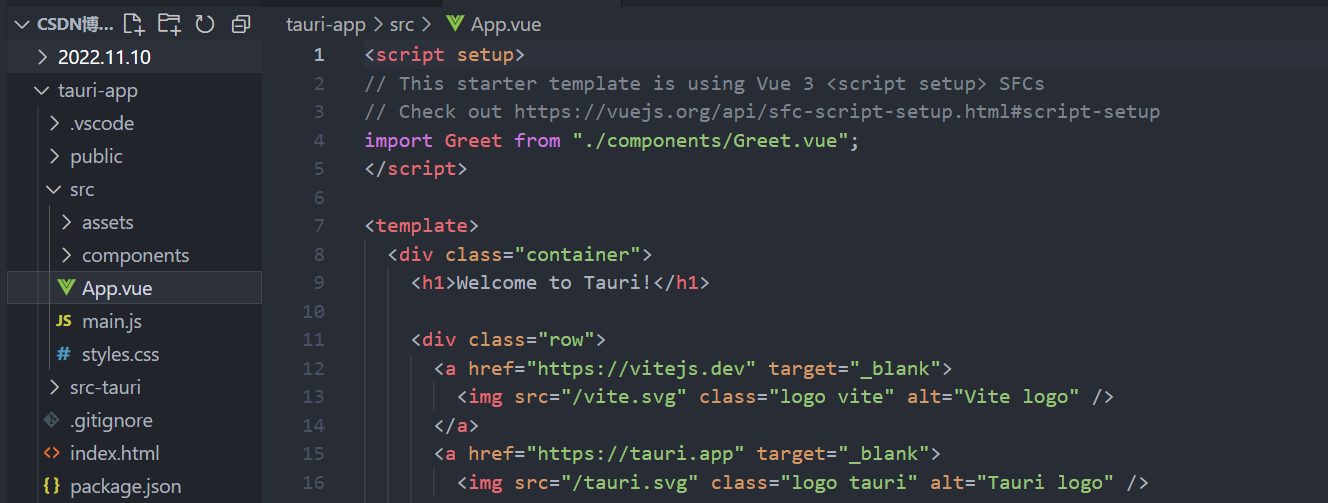Screen dimensions: 1328x503
Task: Expand the src-tauri folder
Action: click(54, 387)
